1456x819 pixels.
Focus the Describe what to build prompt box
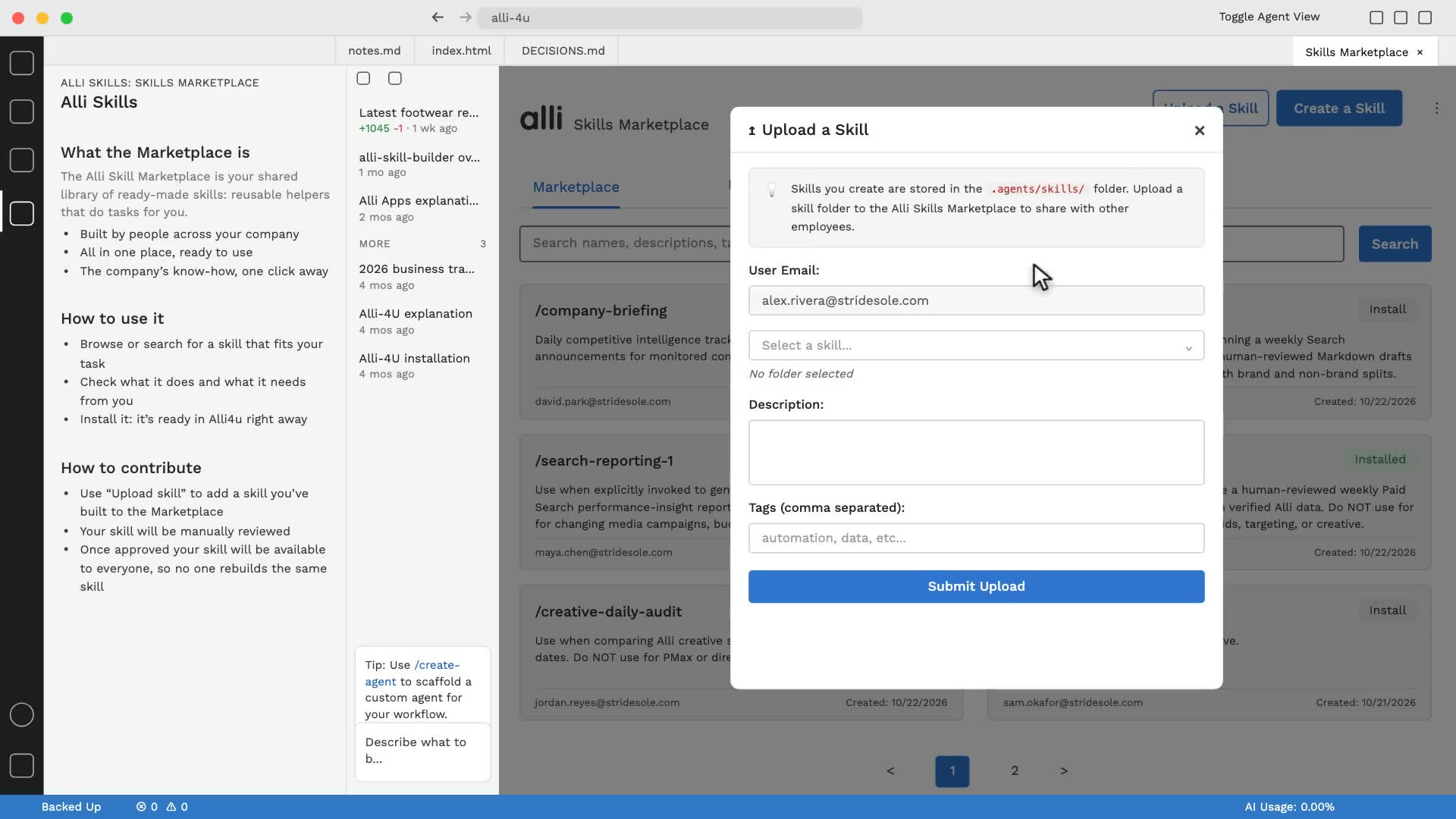coord(422,751)
